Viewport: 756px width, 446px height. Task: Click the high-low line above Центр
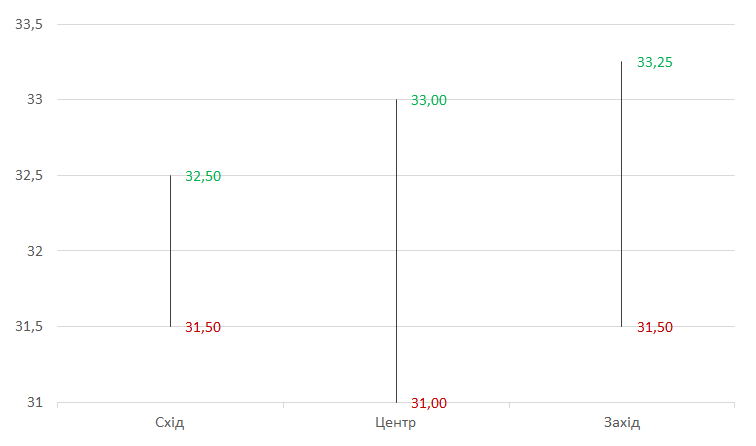396,250
